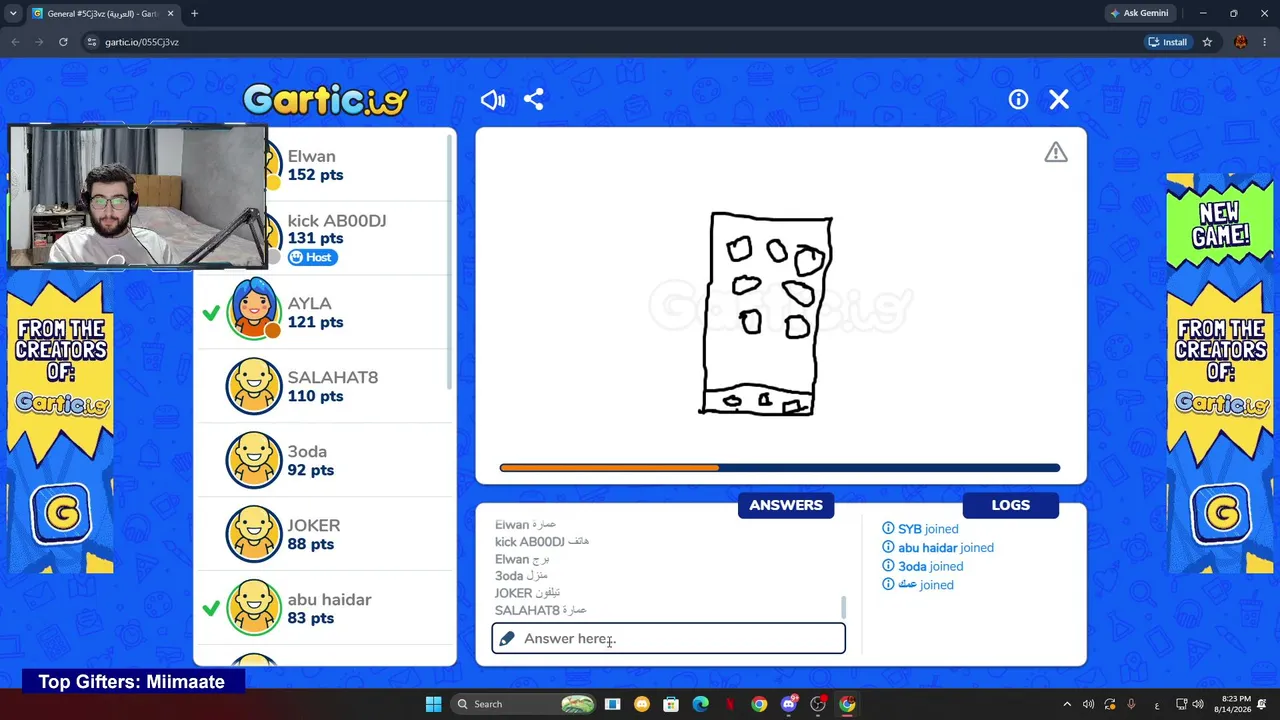The image size is (1280, 720).
Task: Select 3oda's smiley avatar
Action: point(254,460)
